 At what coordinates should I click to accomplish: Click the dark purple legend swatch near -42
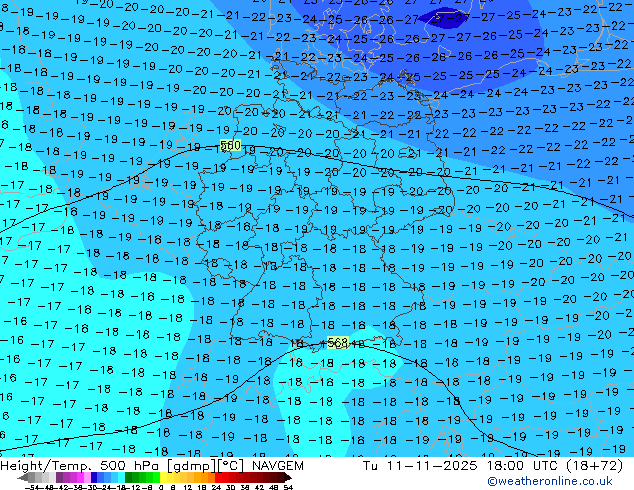coord(59,477)
